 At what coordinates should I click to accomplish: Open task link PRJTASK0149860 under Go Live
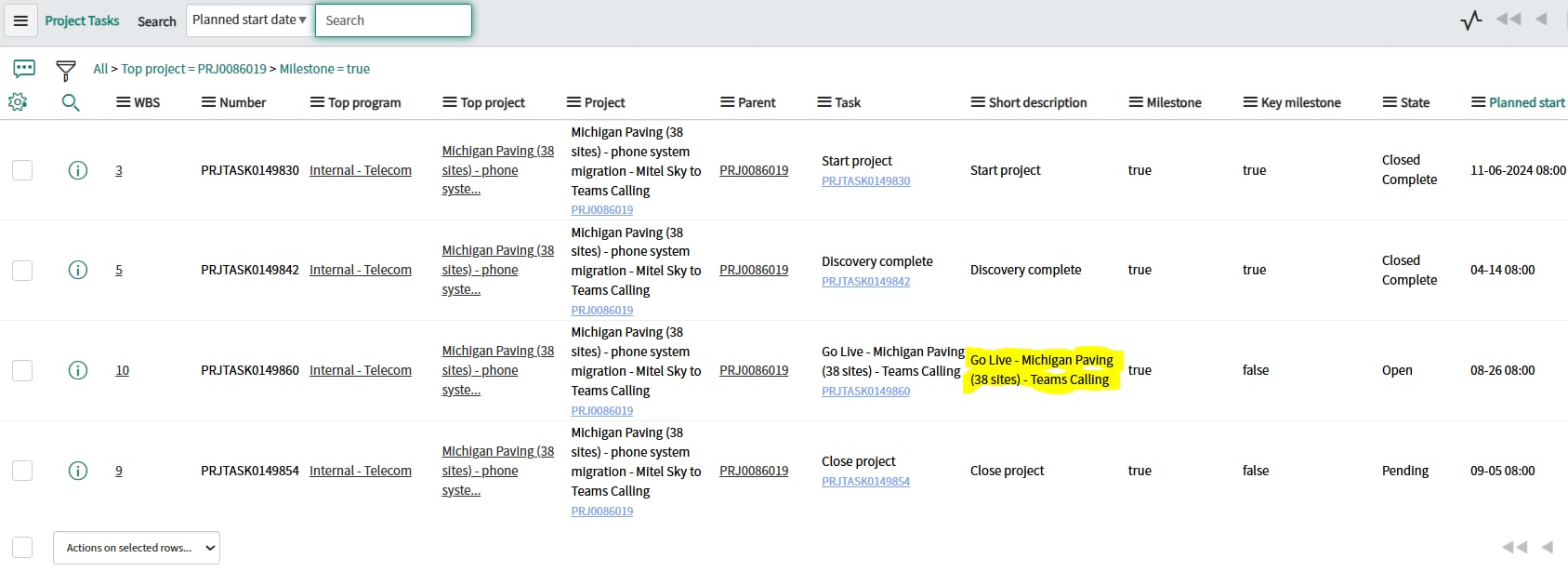866,391
